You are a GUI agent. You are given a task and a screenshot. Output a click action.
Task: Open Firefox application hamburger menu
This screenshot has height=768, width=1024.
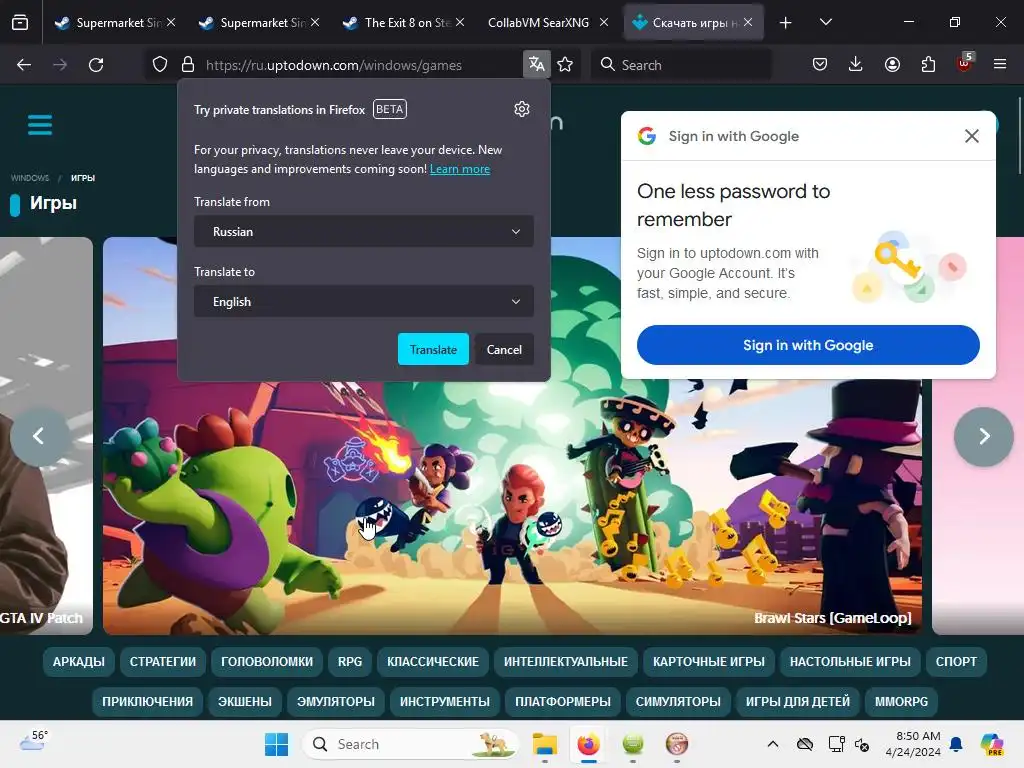coord(1000,64)
